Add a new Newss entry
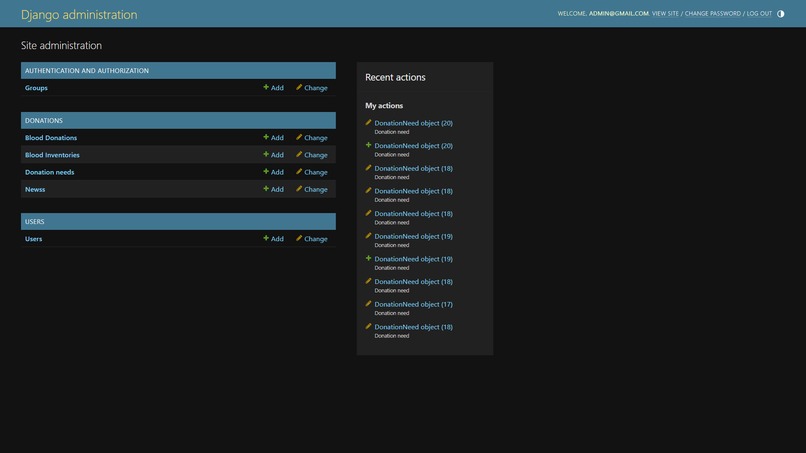 pos(273,189)
